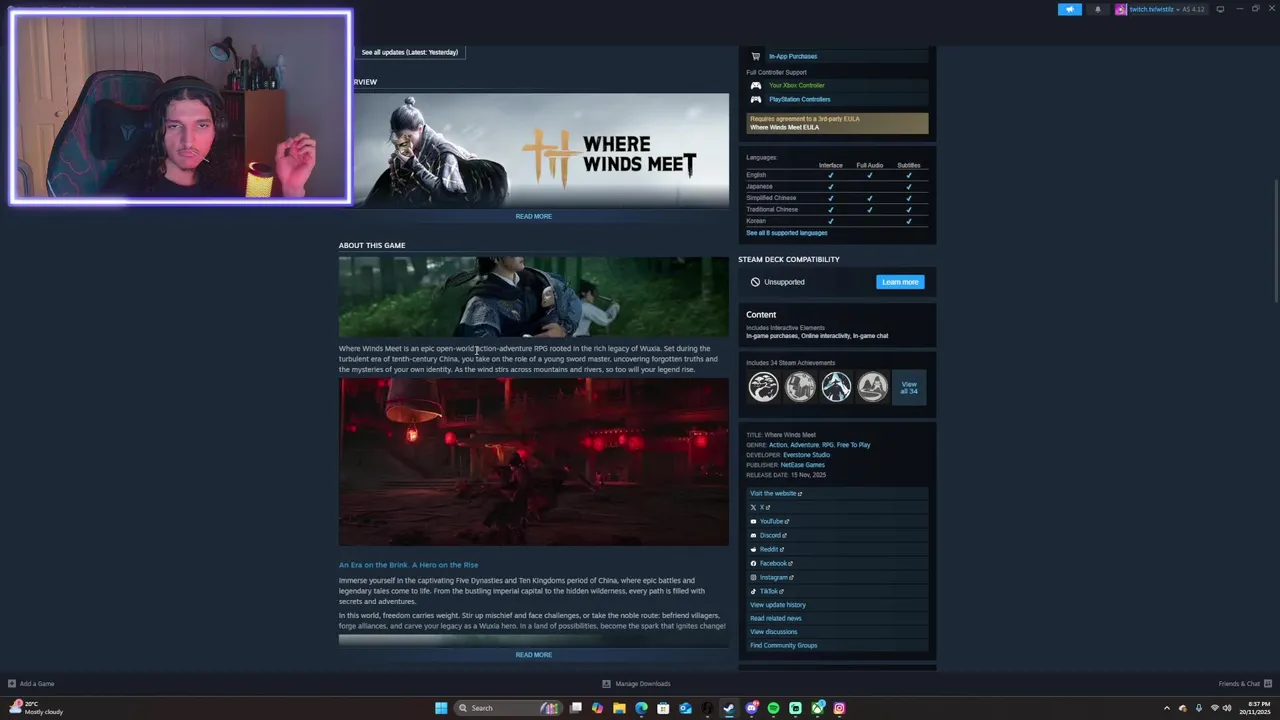Image resolution: width=1280 pixels, height=720 pixels.
Task: Click the Big Picture mode monitor icon
Action: pyautogui.click(x=1220, y=9)
